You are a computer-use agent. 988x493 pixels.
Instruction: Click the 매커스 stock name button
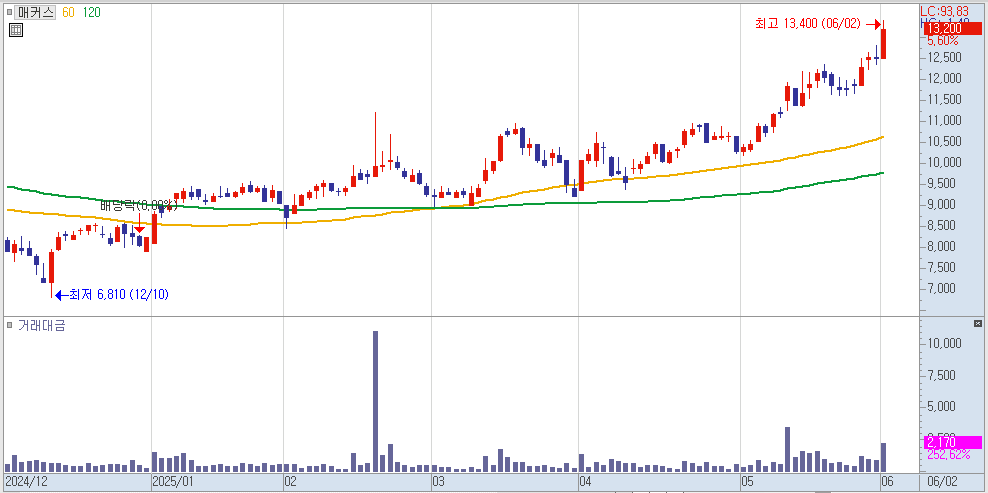click(x=35, y=13)
